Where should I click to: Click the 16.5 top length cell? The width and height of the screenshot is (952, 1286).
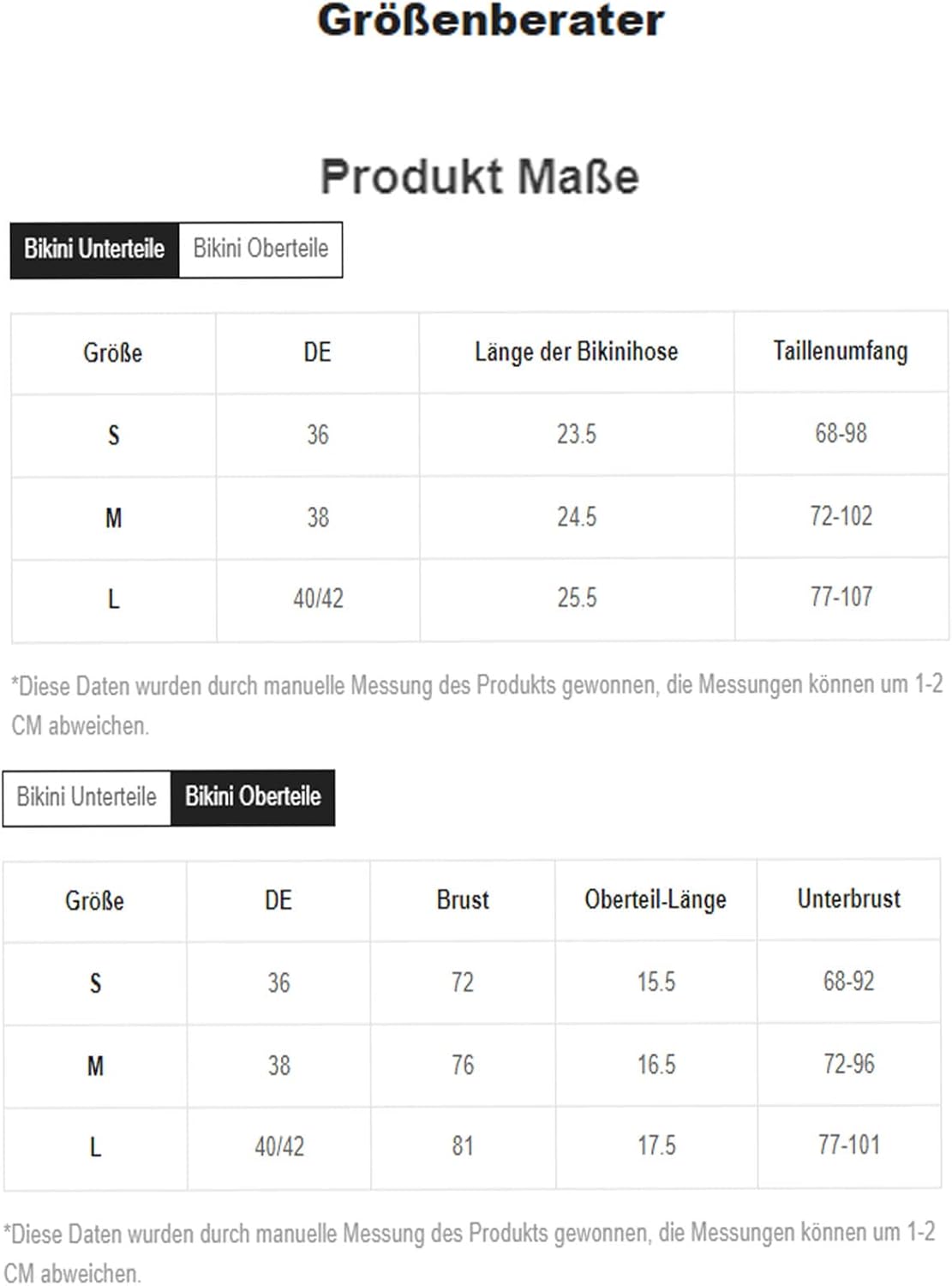(656, 1066)
